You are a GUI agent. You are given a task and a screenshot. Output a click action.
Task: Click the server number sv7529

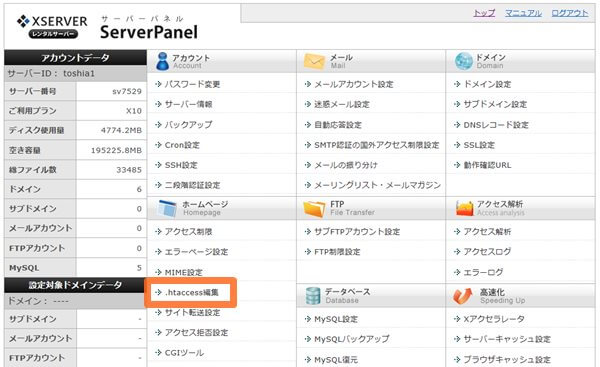click(x=127, y=92)
